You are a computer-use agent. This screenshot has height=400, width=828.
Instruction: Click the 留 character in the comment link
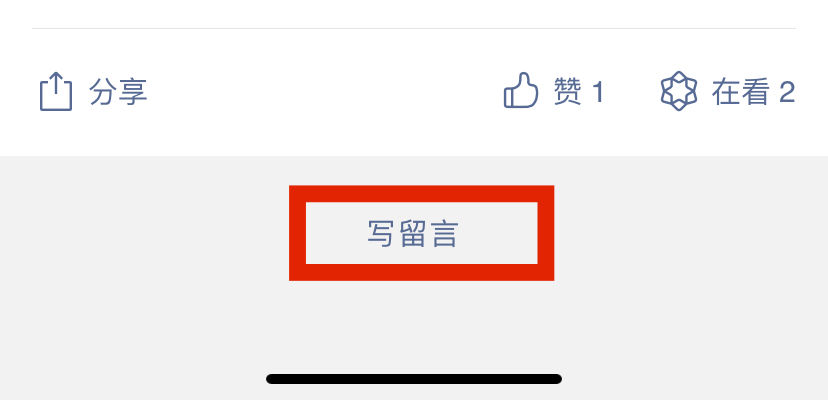412,233
